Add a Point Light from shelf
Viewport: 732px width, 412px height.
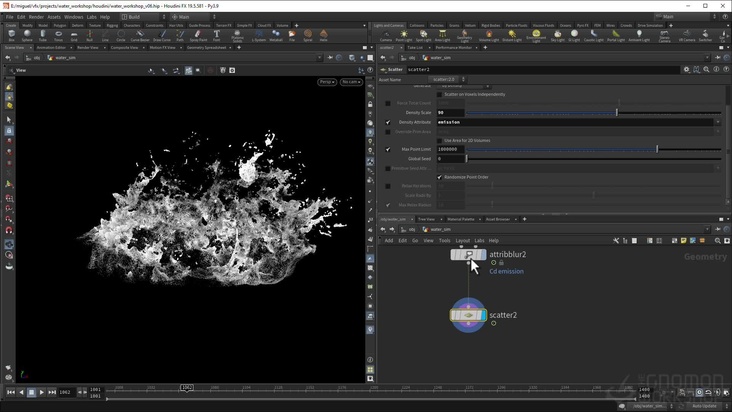[404, 36]
